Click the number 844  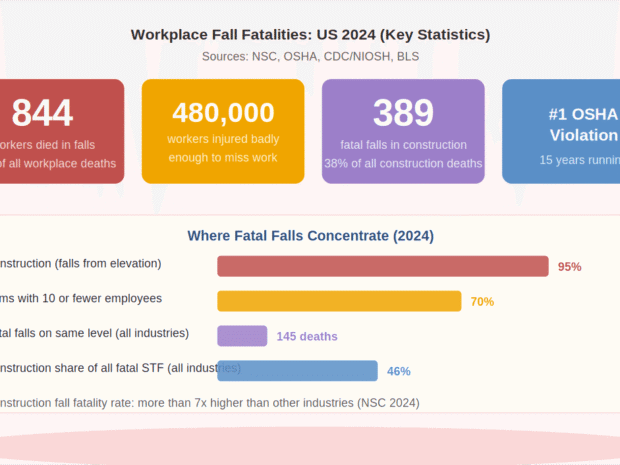tap(42, 113)
